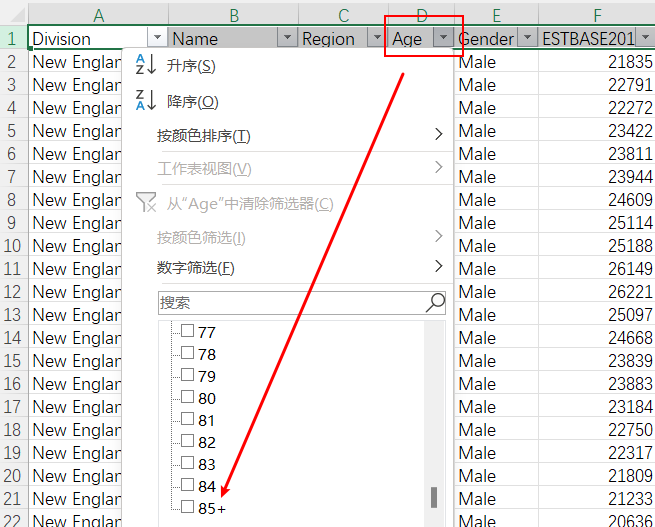The width and height of the screenshot is (655, 527).
Task: Click the search magnifier icon in filter box
Action: (436, 302)
